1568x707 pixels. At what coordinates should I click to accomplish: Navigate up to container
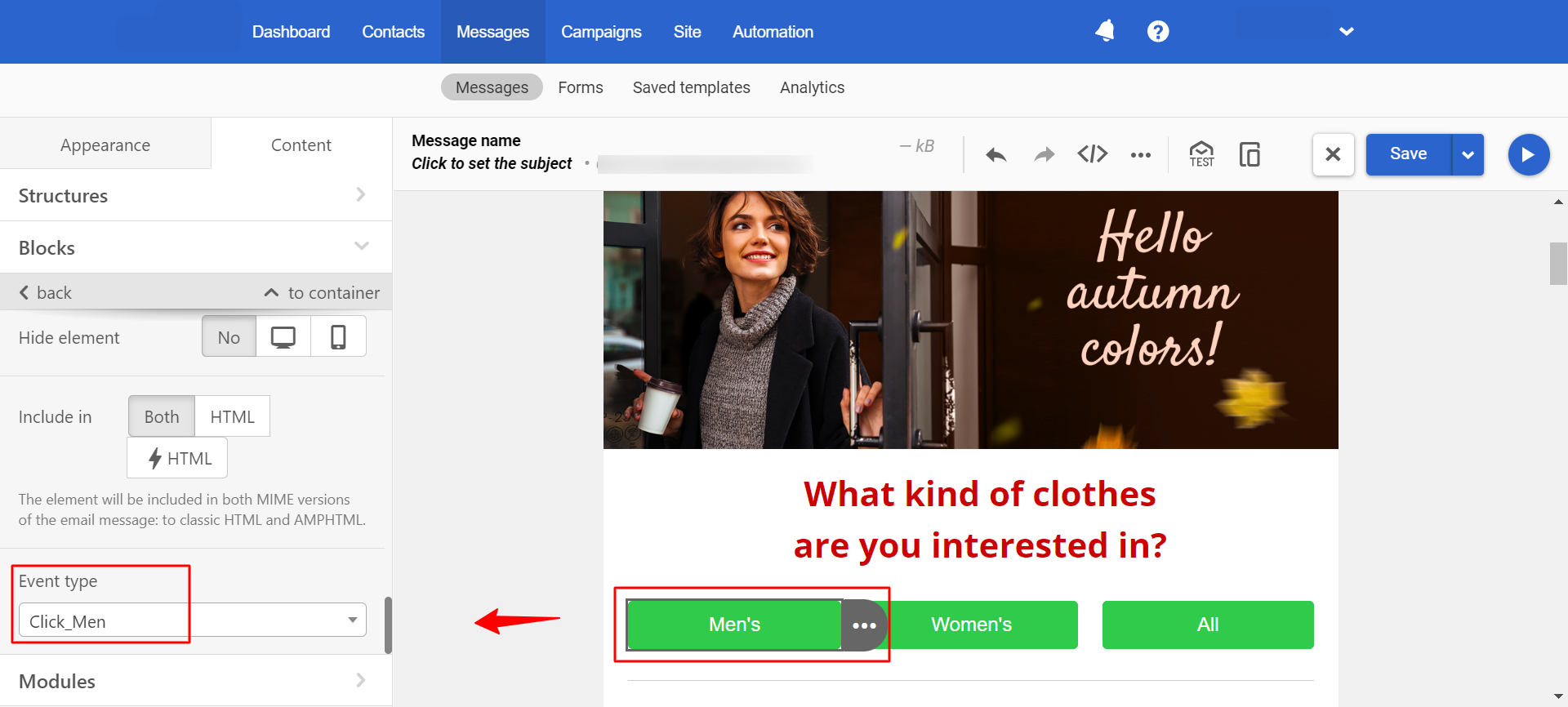(322, 292)
